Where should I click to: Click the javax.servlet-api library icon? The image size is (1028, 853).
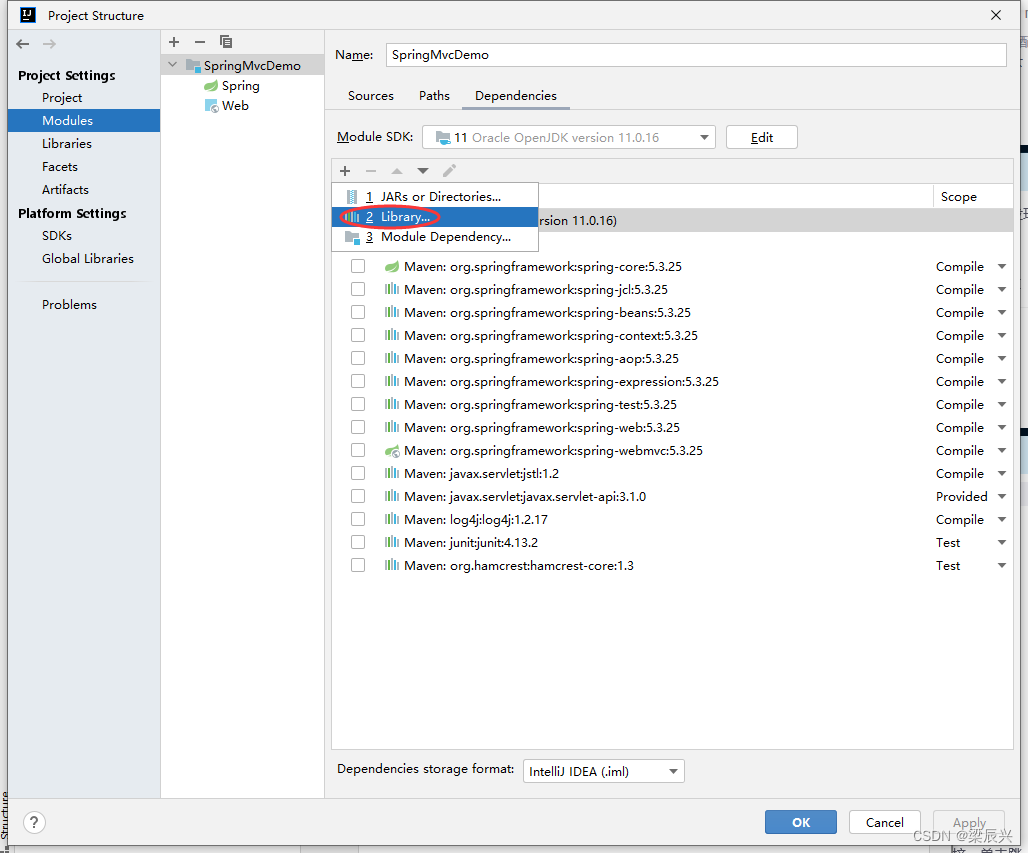click(392, 497)
